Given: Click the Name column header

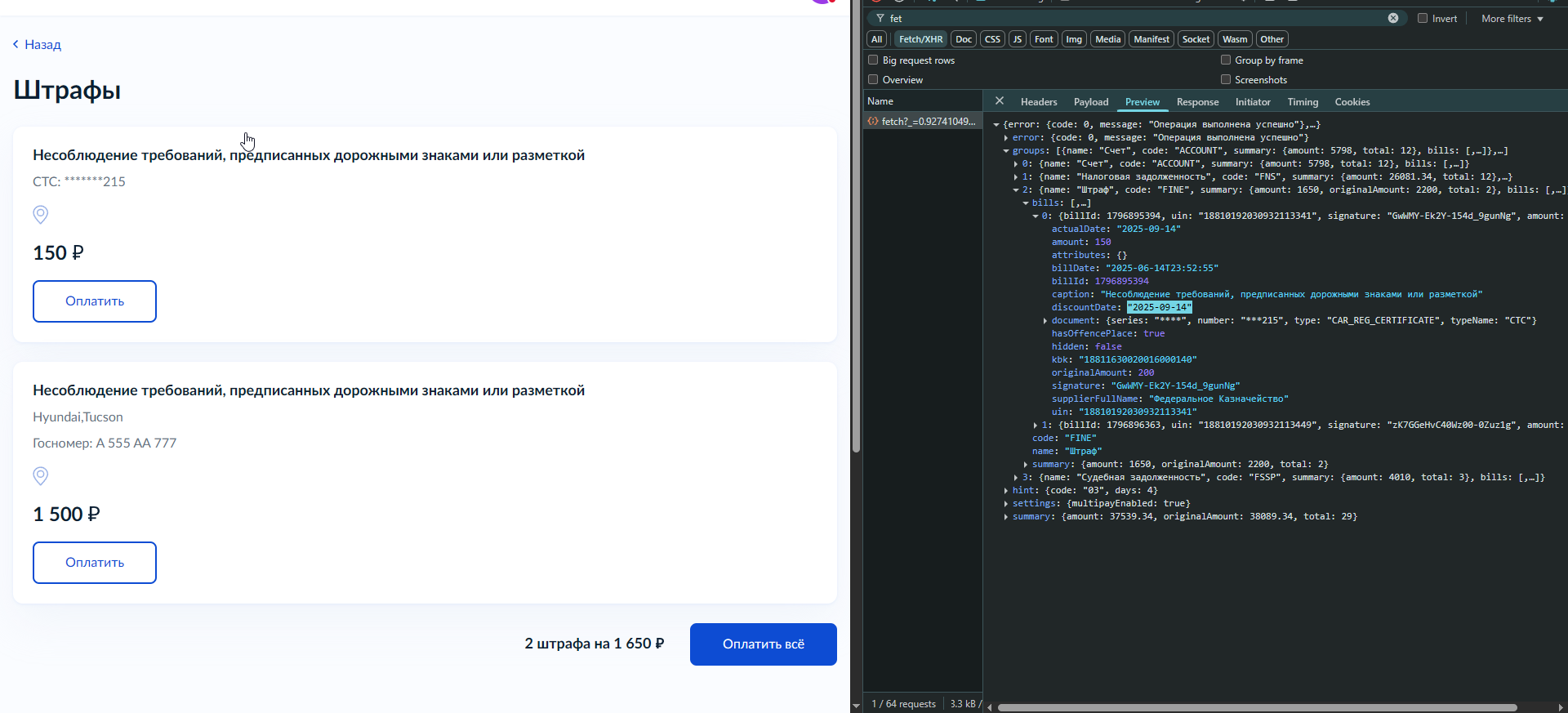Looking at the screenshot, I should tap(923, 101).
